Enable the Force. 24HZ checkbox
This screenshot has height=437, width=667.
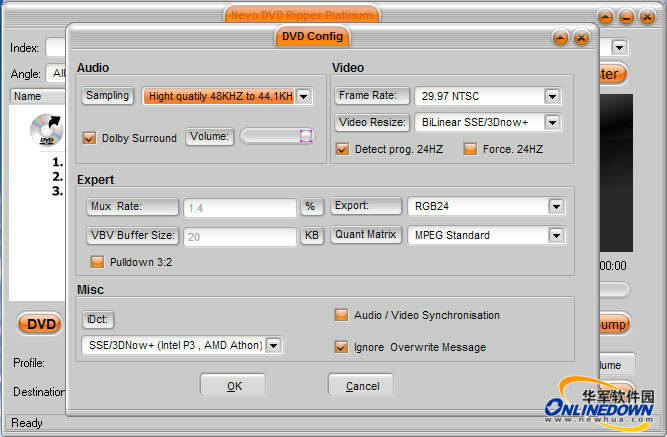click(x=470, y=149)
